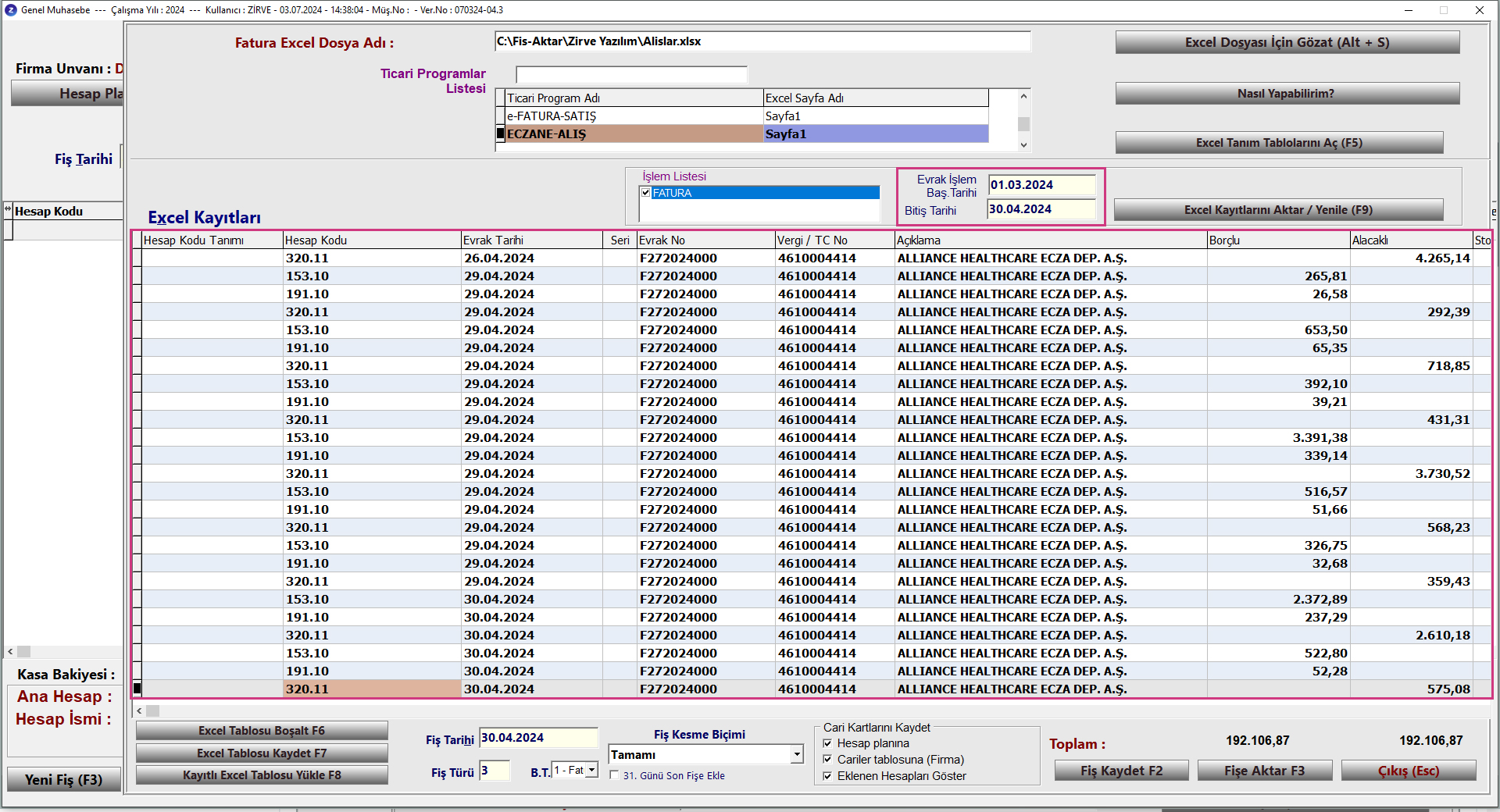The image size is (1500, 812).
Task: Click Excel Kayıtlarını Aktar / Yenile (F9)
Action: 1278,210
